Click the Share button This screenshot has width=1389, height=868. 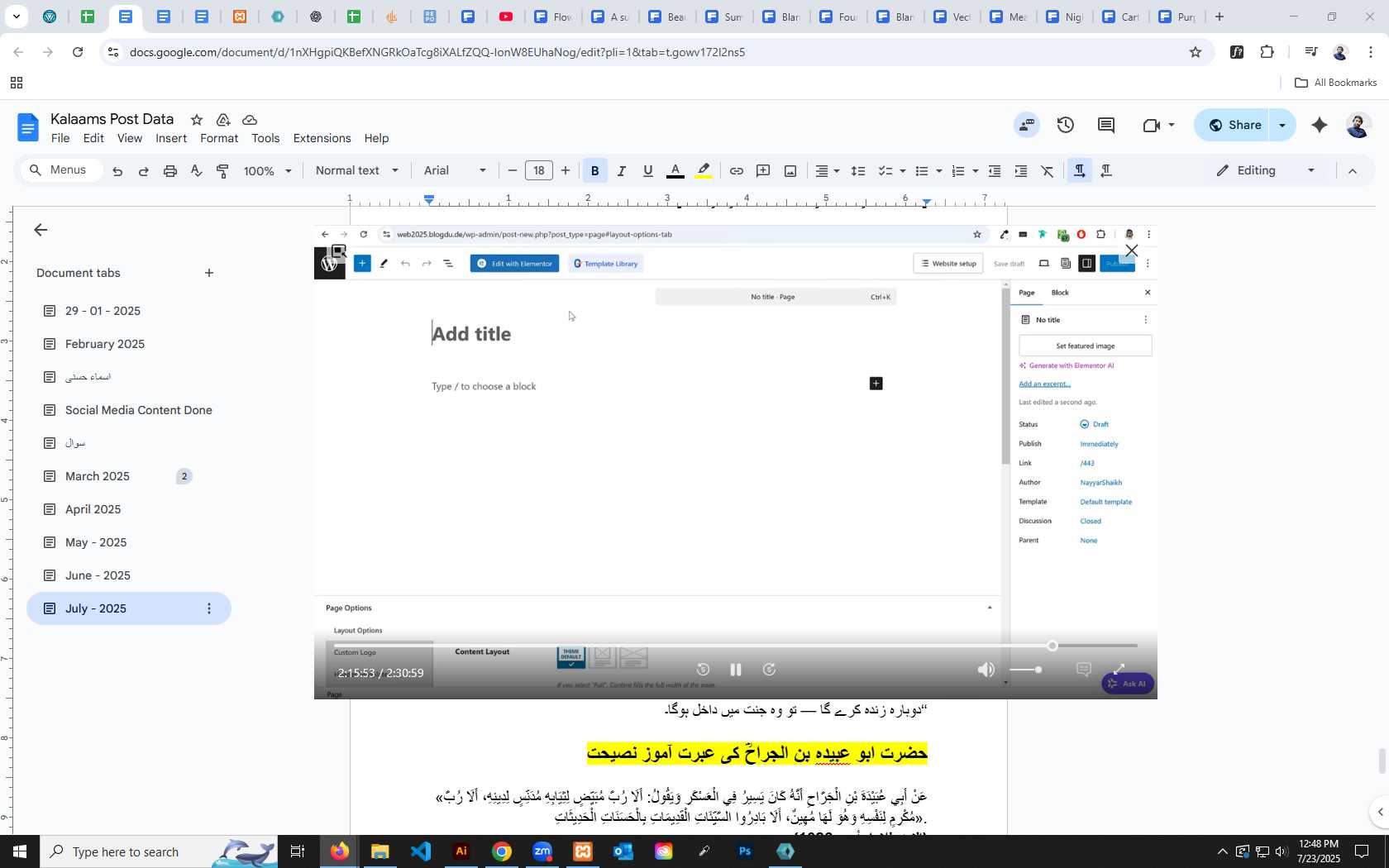(1234, 125)
